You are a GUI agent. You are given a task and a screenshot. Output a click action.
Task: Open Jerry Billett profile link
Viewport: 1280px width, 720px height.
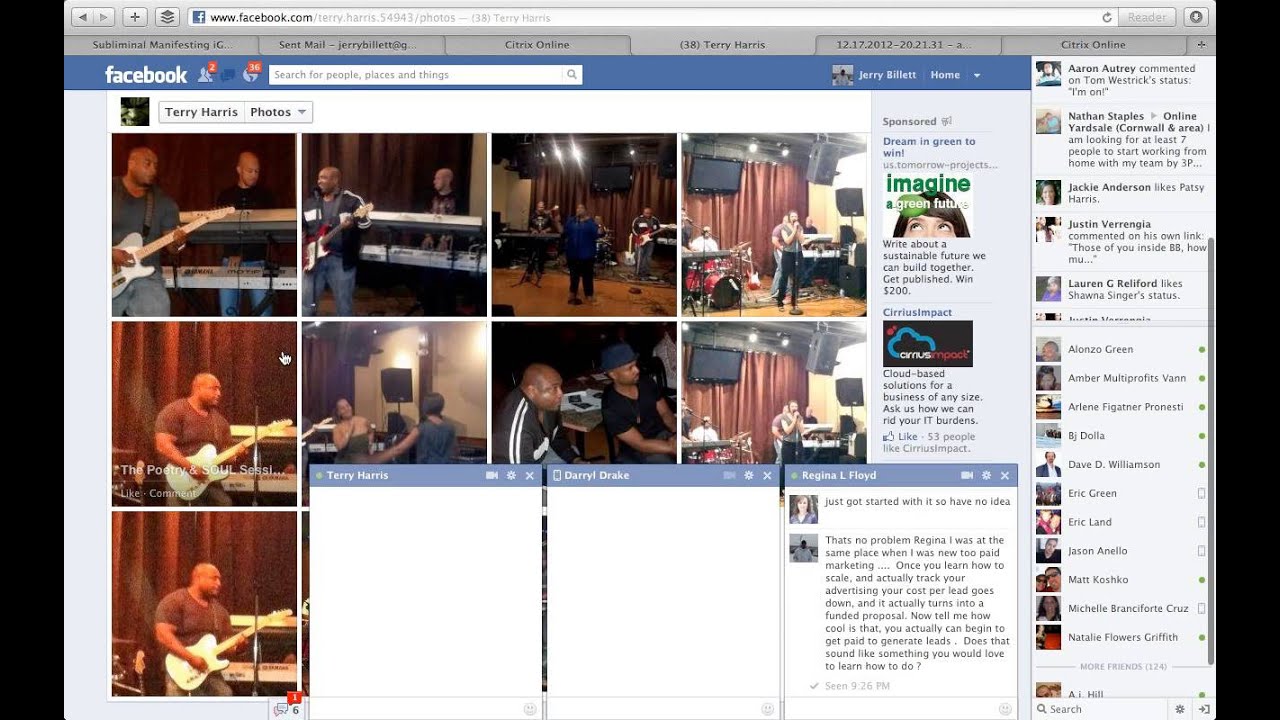(873, 75)
